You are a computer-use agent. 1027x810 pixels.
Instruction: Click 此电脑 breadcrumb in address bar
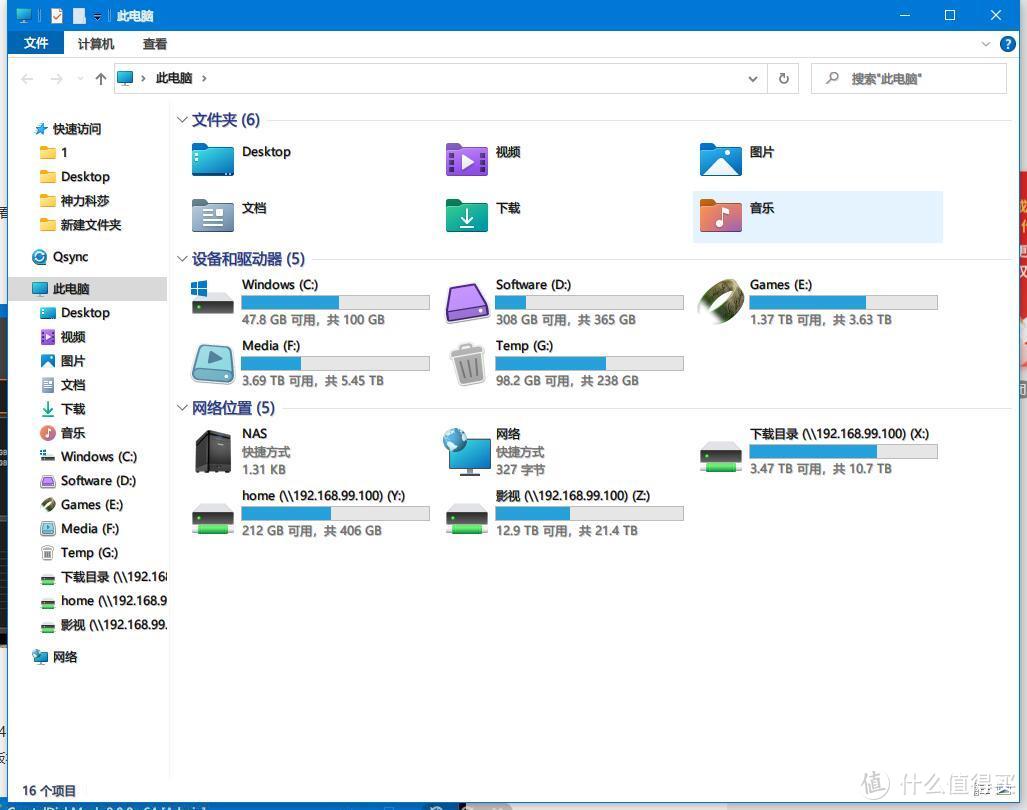174,78
